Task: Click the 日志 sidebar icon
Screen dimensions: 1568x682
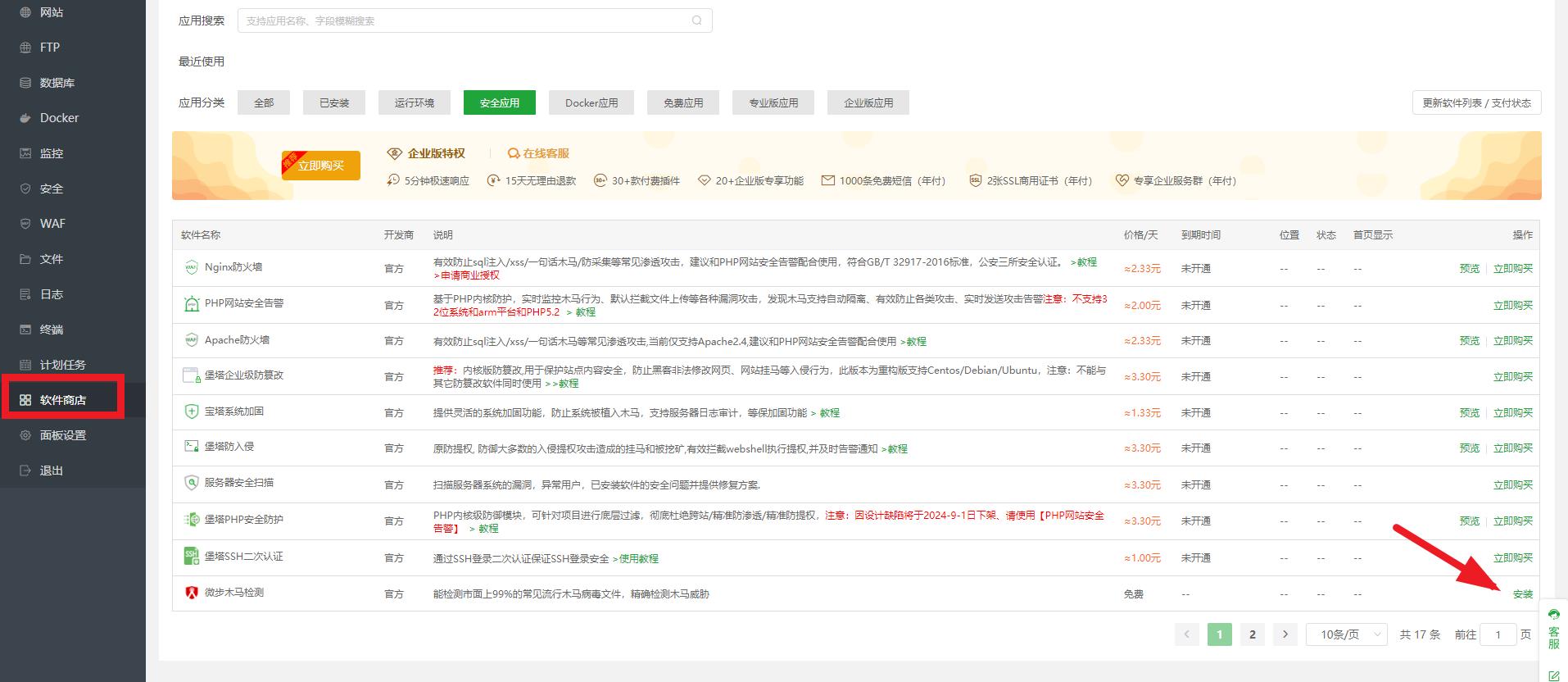Action: tap(25, 294)
